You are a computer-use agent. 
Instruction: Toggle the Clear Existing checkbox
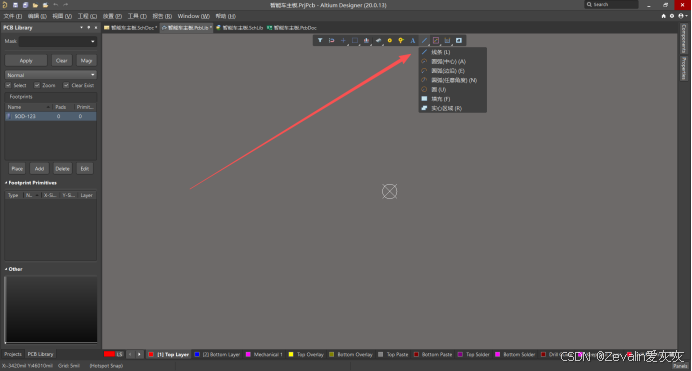(x=66, y=85)
